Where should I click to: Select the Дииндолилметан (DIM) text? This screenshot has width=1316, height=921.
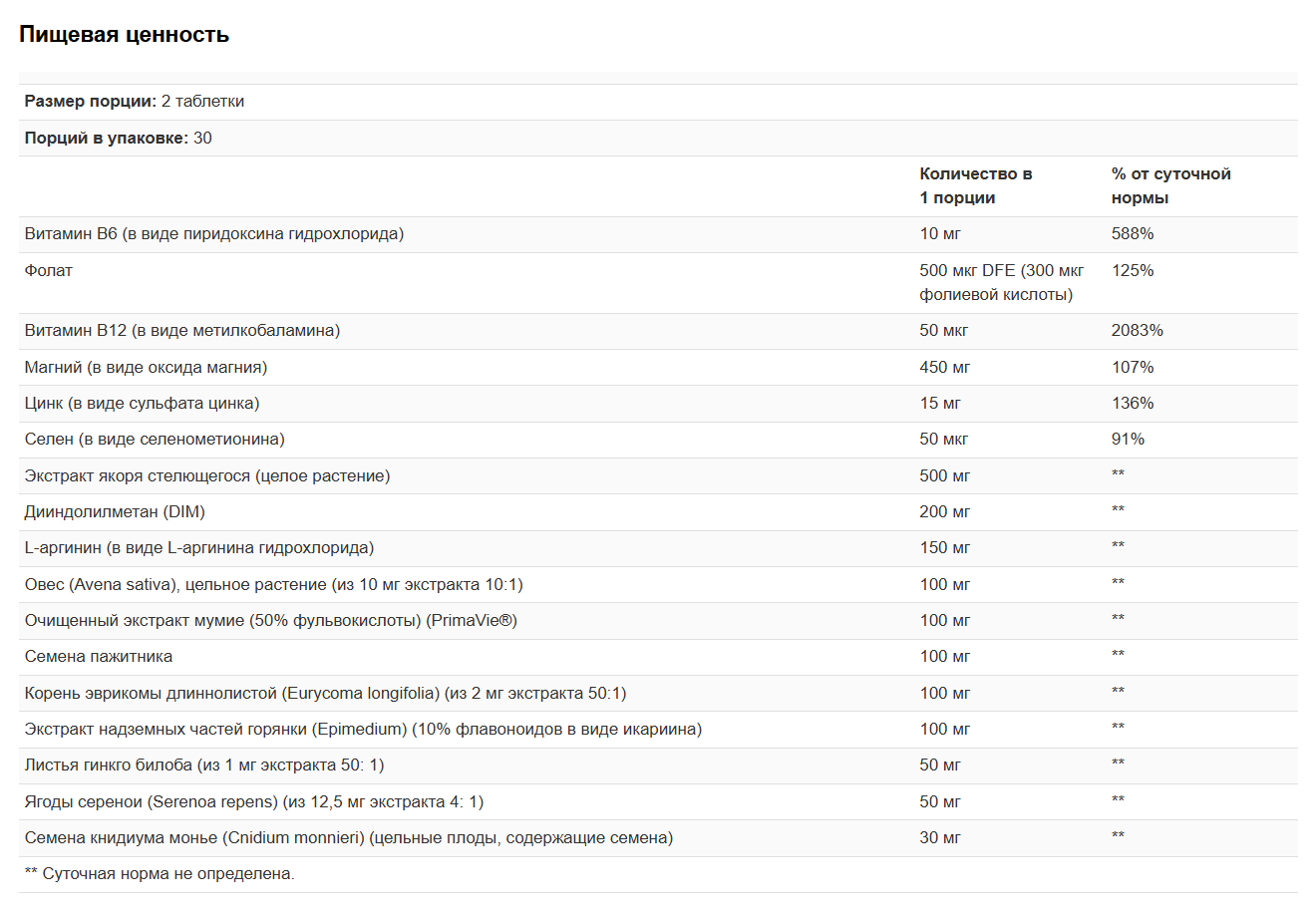click(x=115, y=511)
